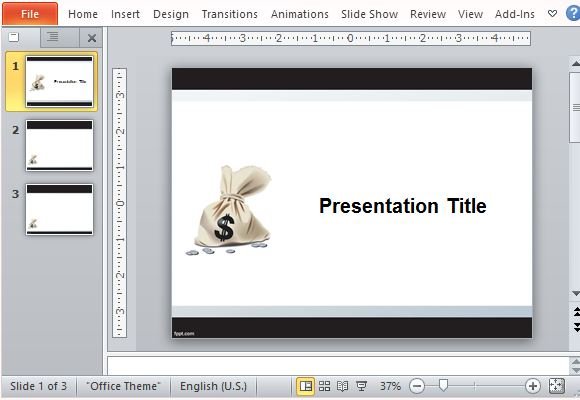580x400 pixels.
Task: Select slide 1 thumbnail
Action: (x=59, y=81)
